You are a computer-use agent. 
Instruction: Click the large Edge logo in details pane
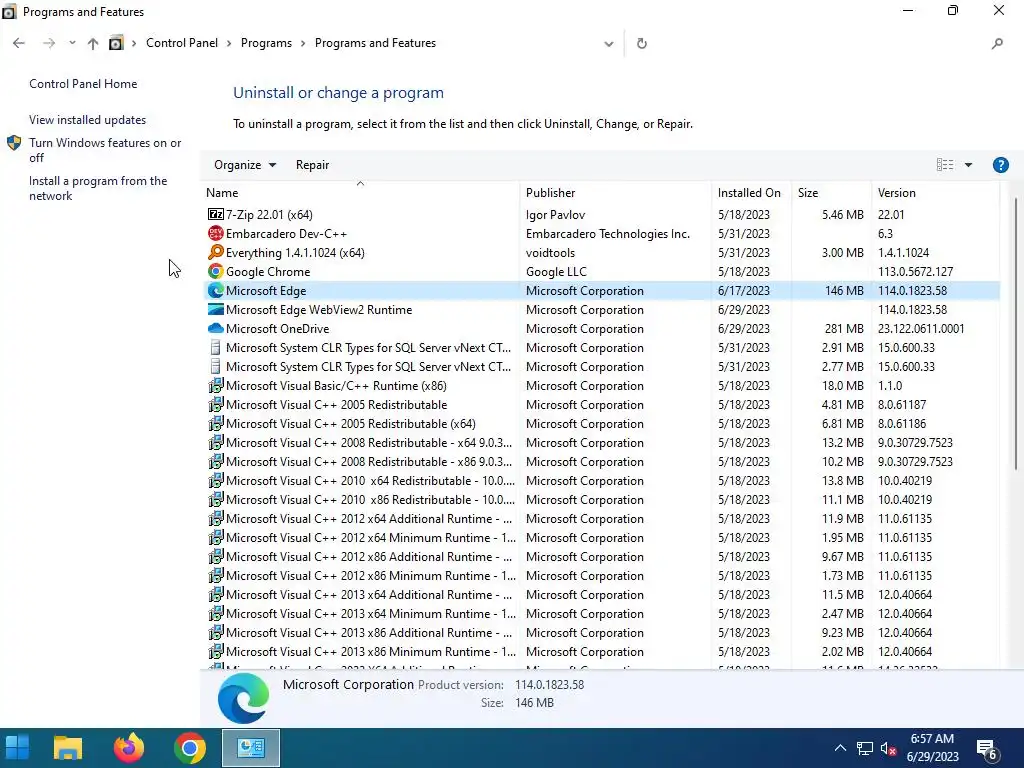tap(243, 699)
